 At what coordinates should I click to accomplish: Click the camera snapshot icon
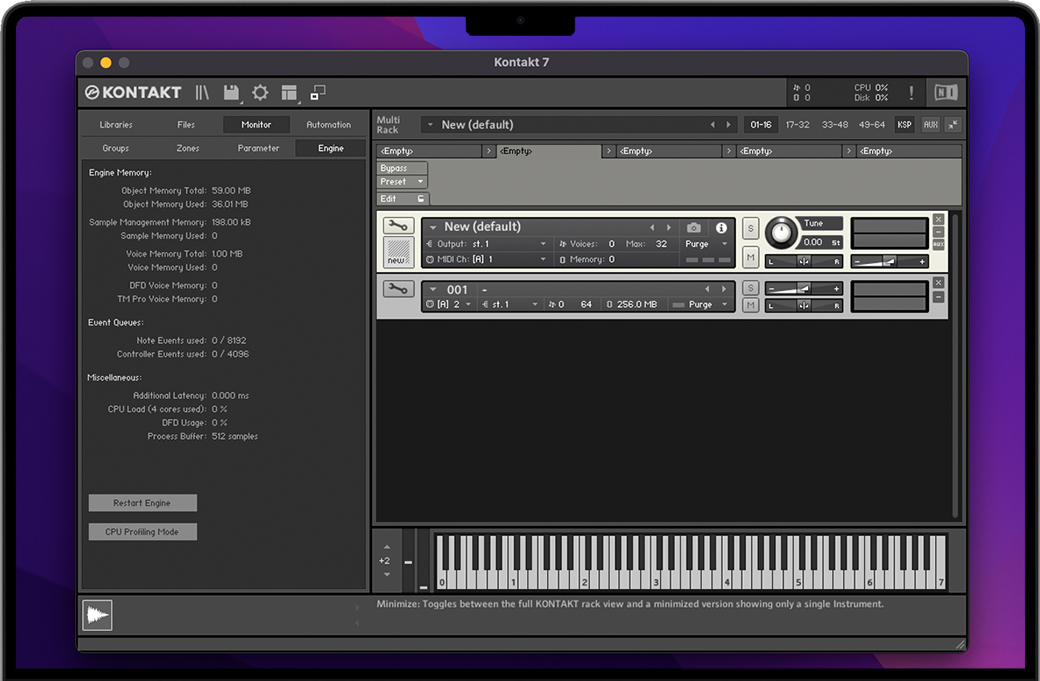point(694,228)
